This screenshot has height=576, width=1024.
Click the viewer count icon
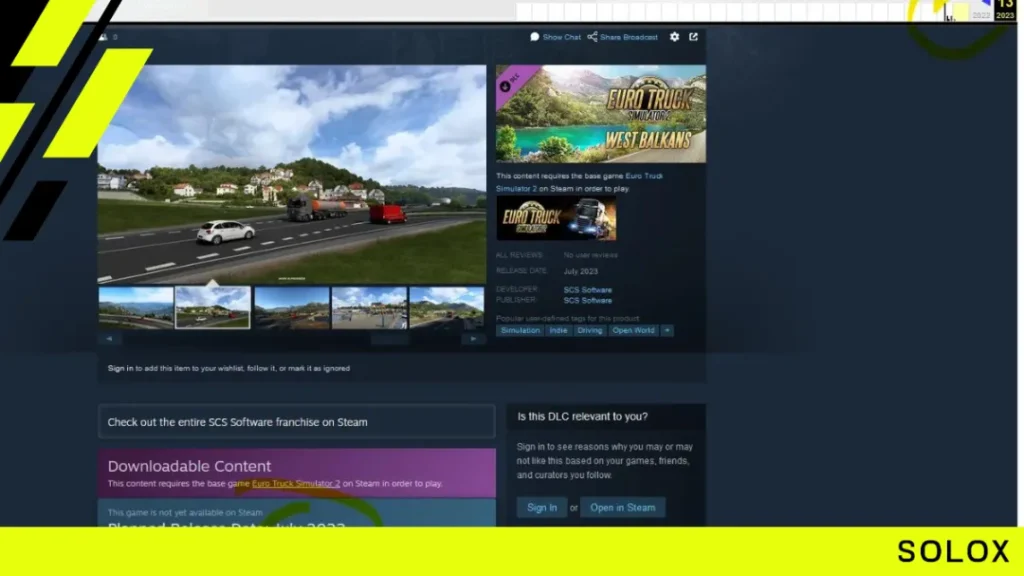tap(103, 37)
